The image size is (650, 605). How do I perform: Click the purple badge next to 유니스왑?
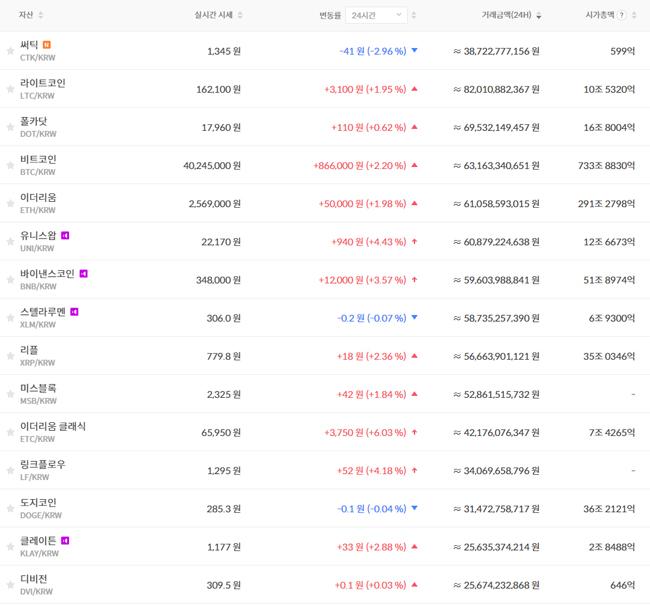click(x=65, y=236)
